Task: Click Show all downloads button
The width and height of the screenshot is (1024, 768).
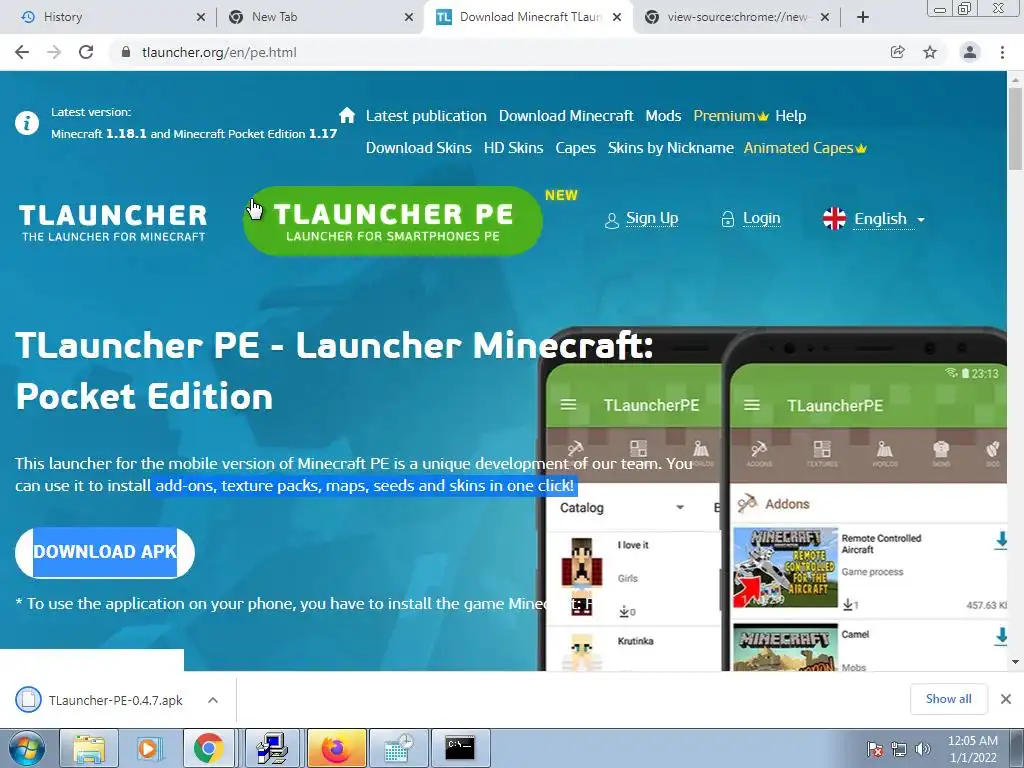Action: (948, 699)
